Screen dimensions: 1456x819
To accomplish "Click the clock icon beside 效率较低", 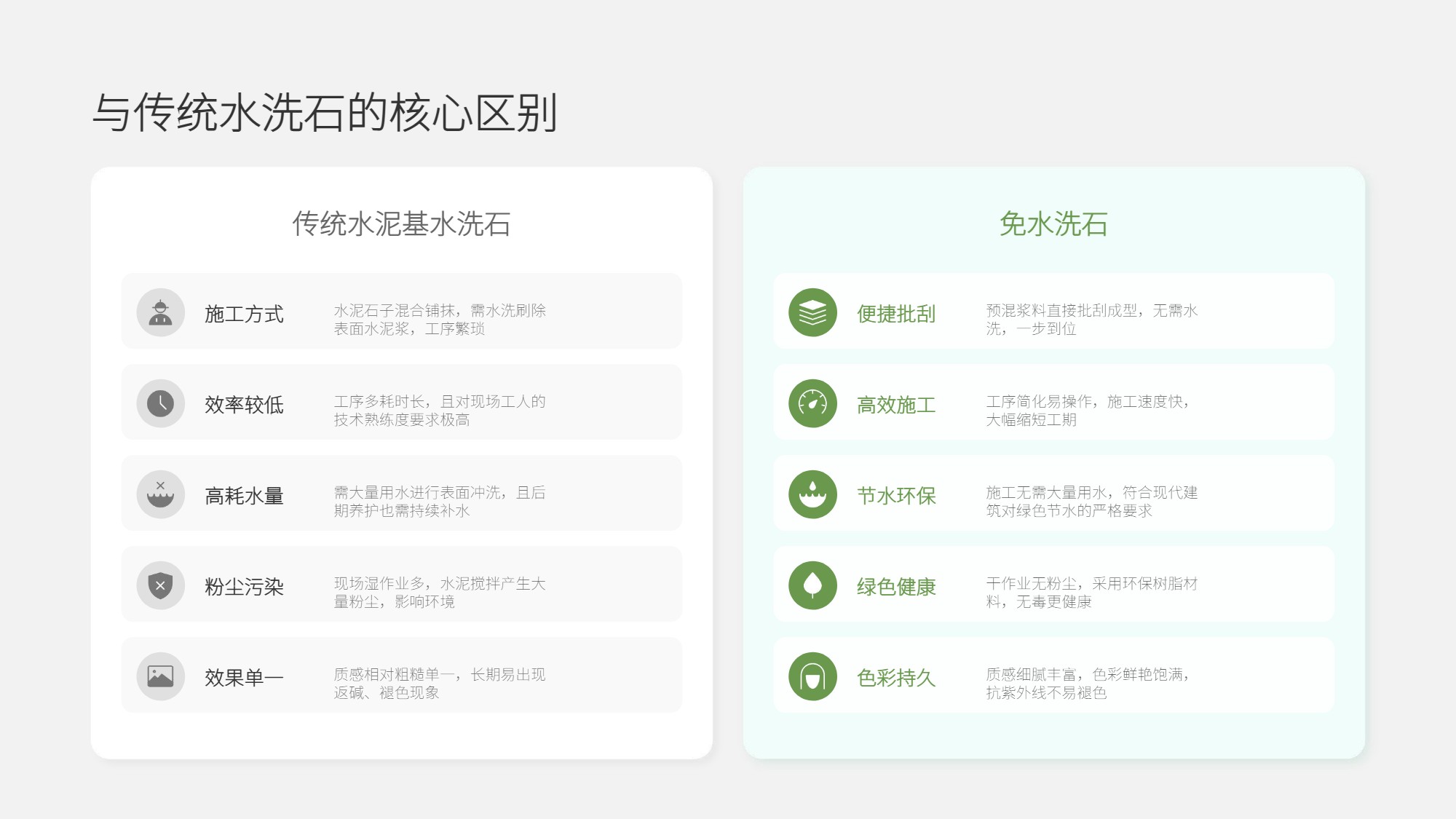I will pyautogui.click(x=160, y=403).
